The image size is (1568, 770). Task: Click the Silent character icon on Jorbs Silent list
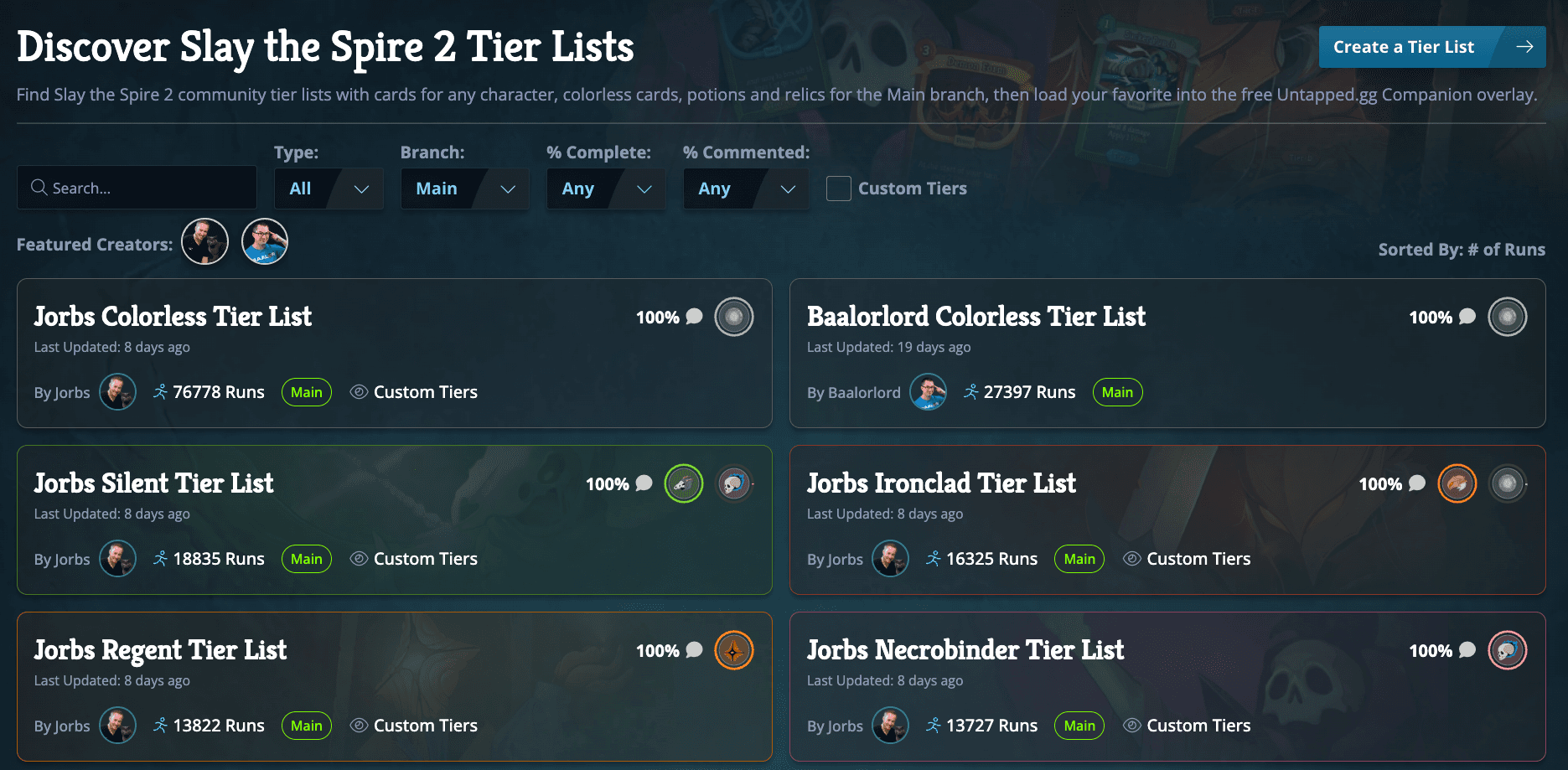pos(684,483)
